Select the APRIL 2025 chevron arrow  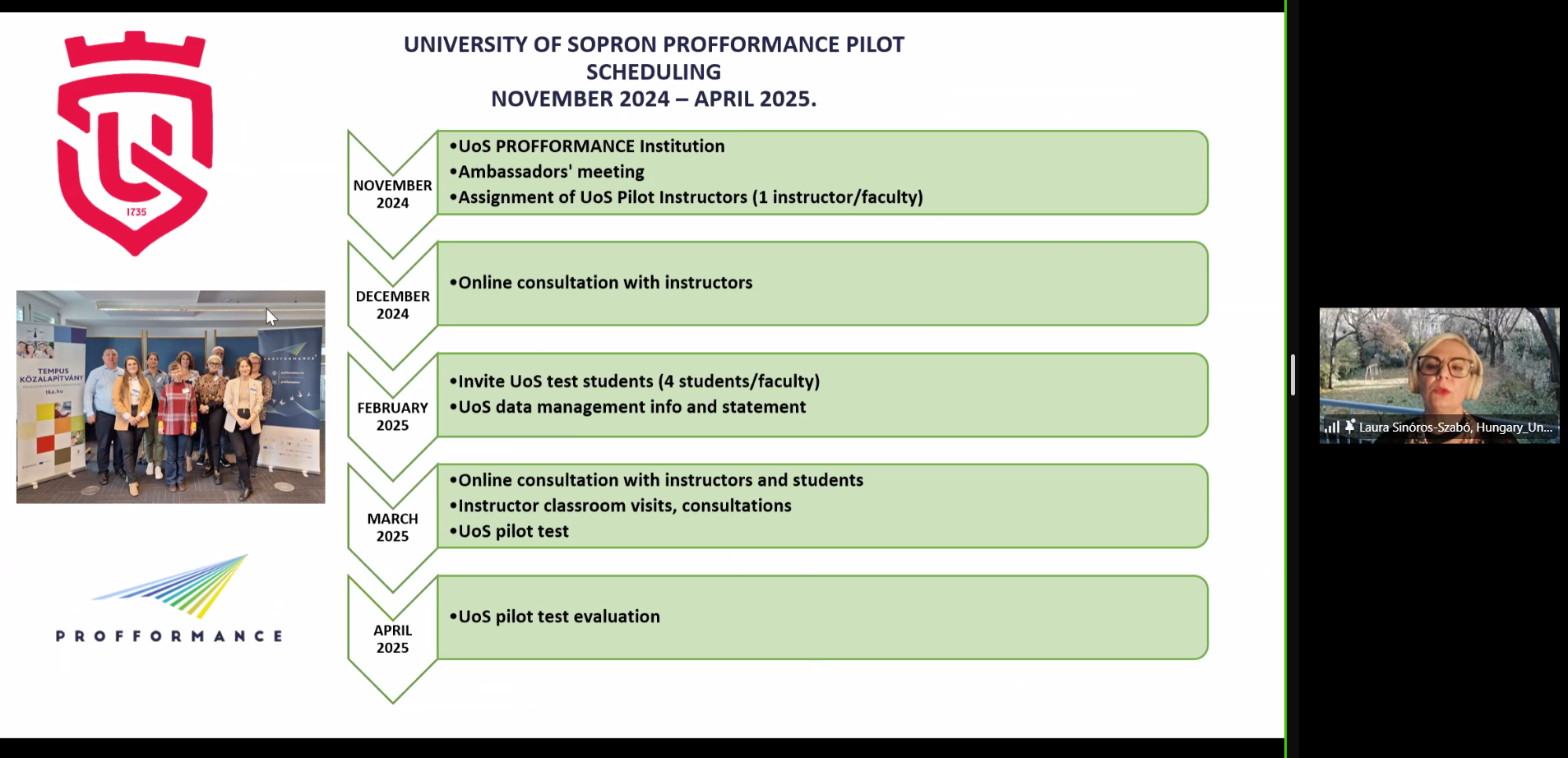(392, 639)
